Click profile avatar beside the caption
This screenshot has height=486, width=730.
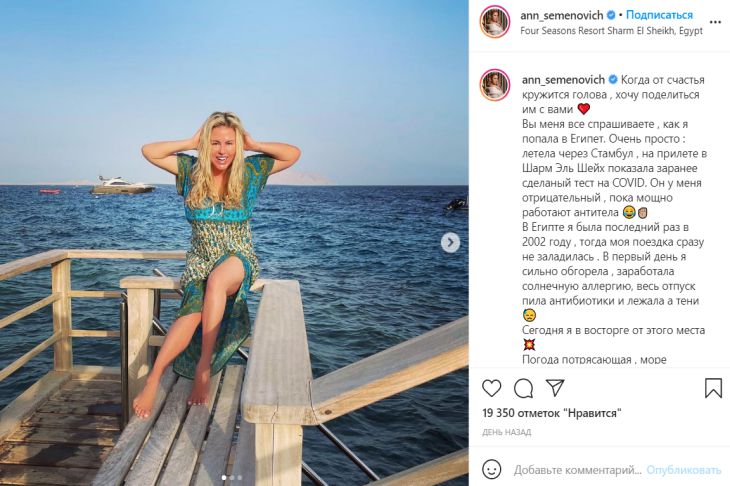tap(494, 84)
